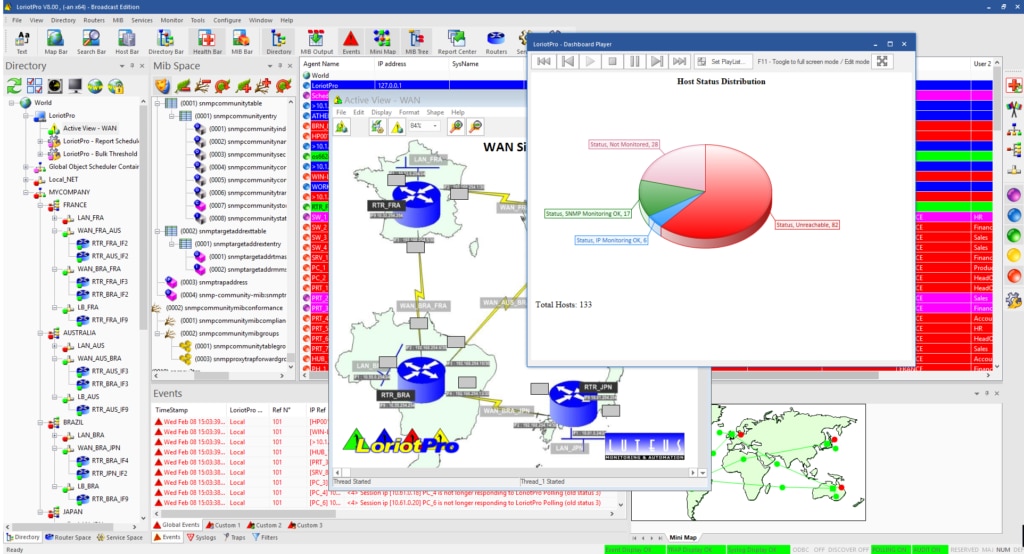This screenshot has width=1024, height=554.
Task: Open the Routers toolbar icon
Action: [x=496, y=42]
